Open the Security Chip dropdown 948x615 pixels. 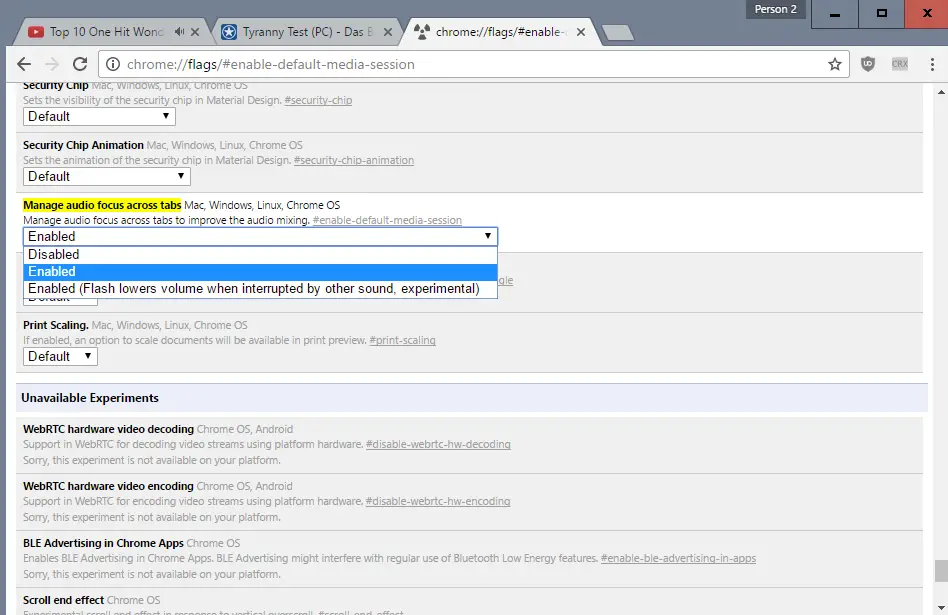point(99,116)
